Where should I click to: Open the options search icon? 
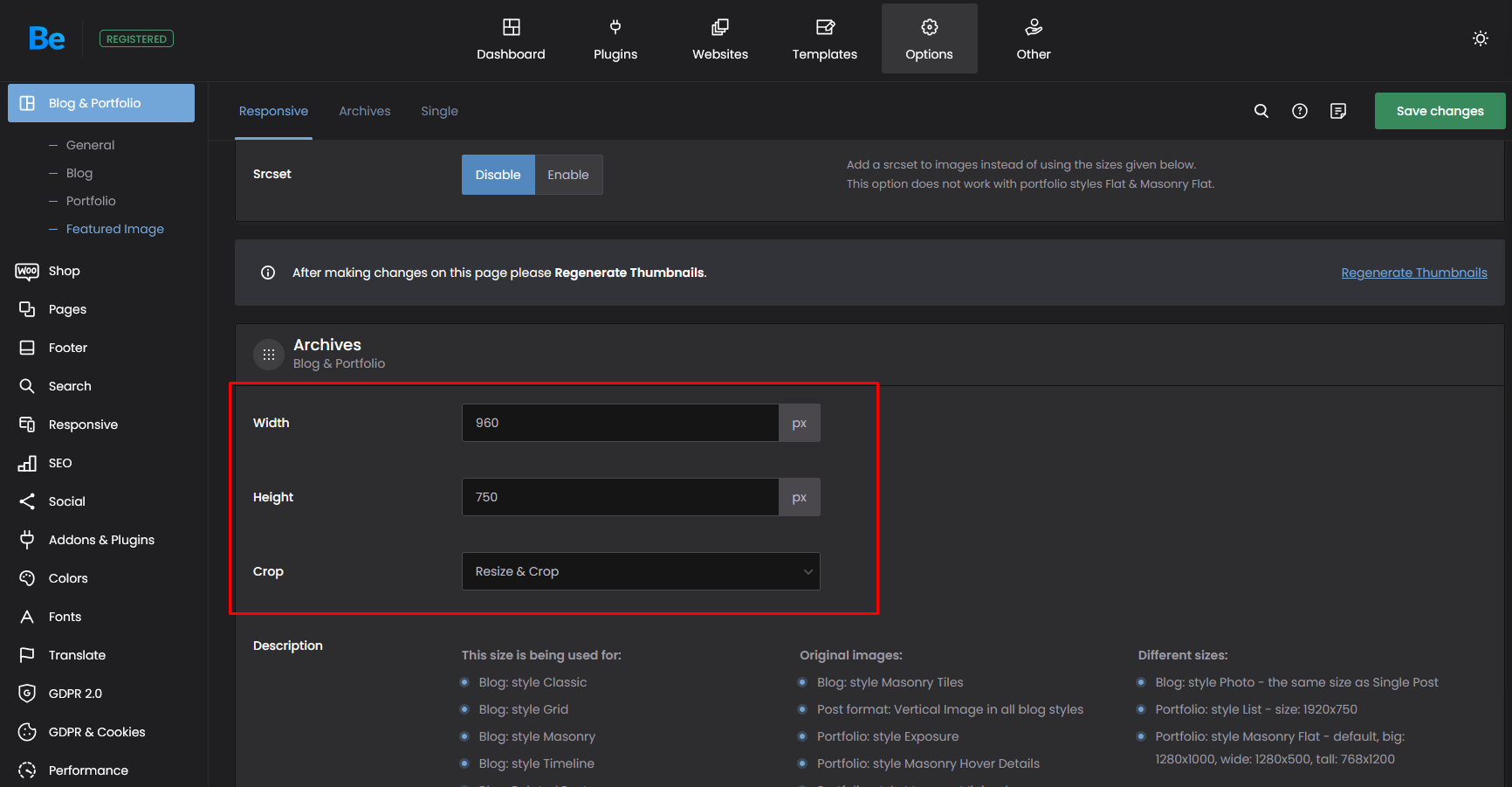point(1261,111)
